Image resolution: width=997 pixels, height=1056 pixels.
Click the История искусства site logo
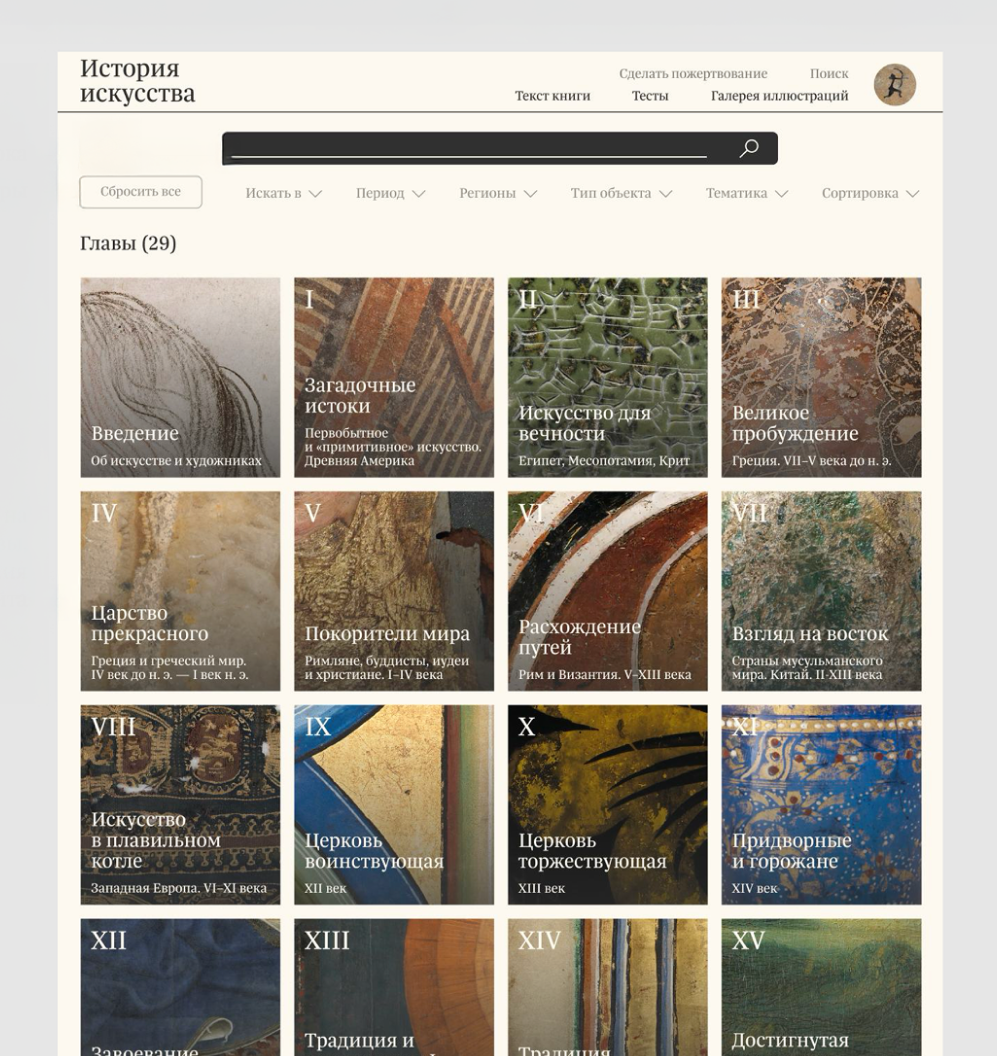pos(137,81)
